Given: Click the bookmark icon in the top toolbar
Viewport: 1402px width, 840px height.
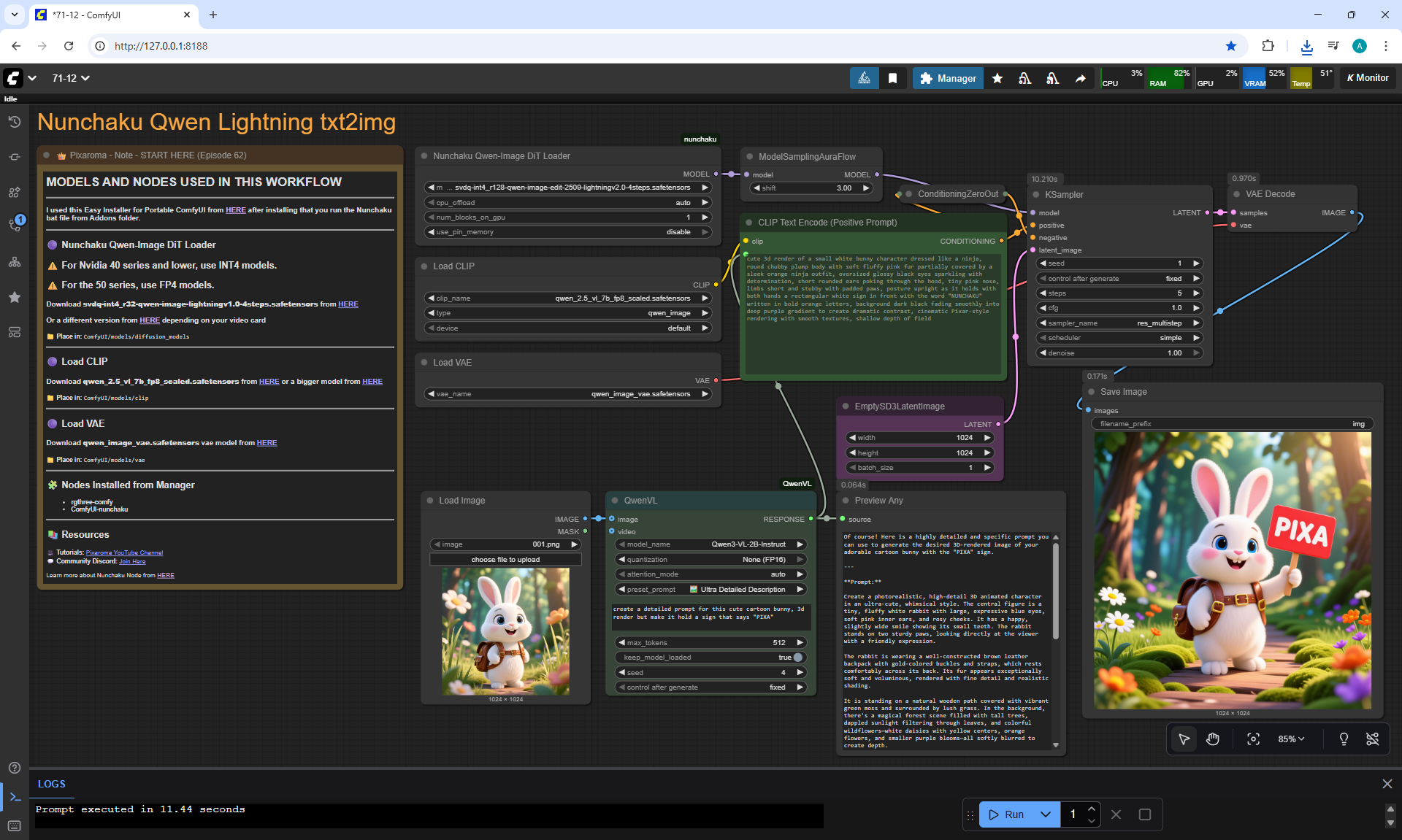Looking at the screenshot, I should (892, 78).
